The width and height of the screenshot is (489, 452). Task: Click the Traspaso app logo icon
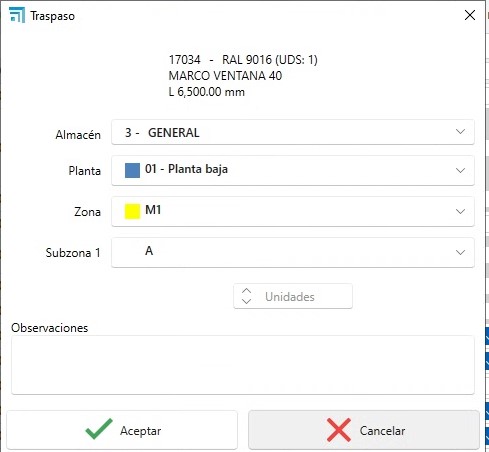(17, 15)
